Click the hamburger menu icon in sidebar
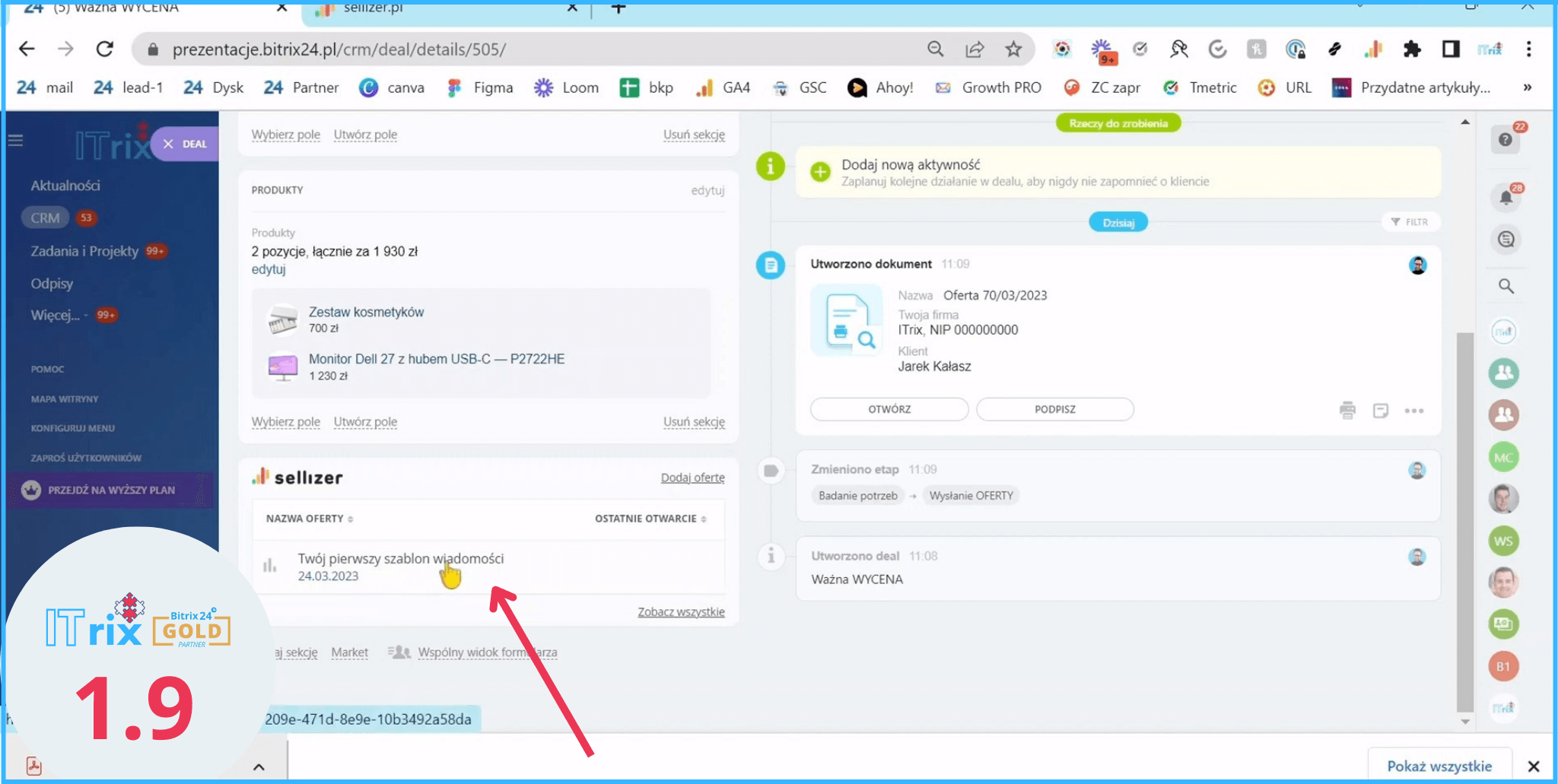 tap(16, 141)
